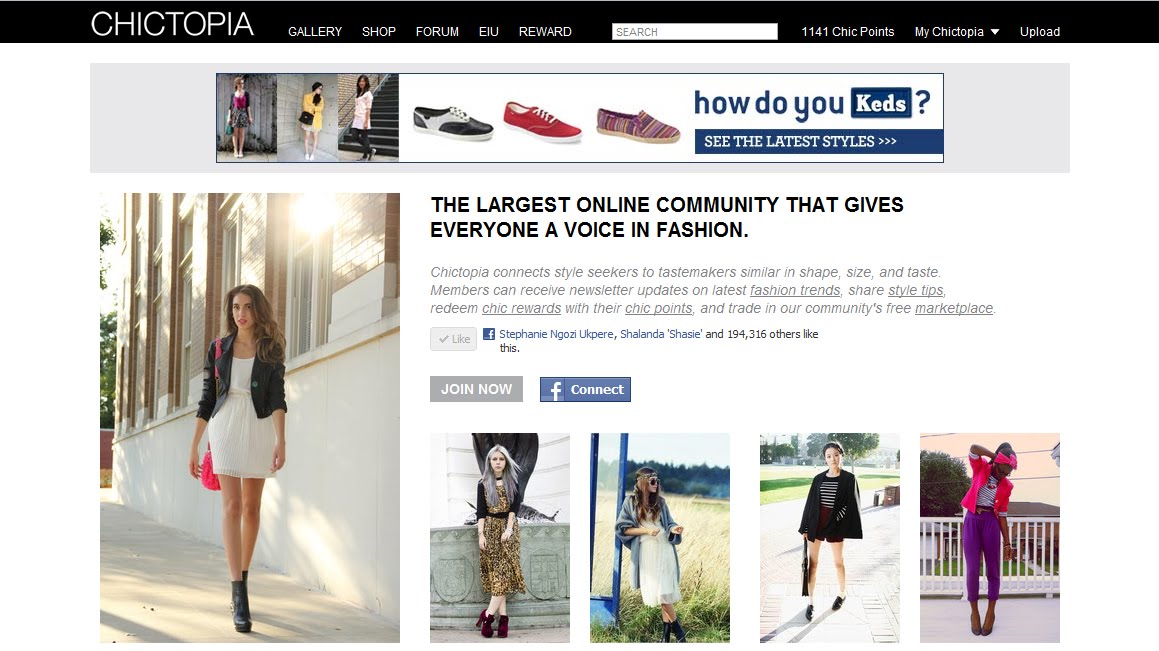The height and width of the screenshot is (651, 1159).
Task: Open the marketplace link
Action: point(954,308)
